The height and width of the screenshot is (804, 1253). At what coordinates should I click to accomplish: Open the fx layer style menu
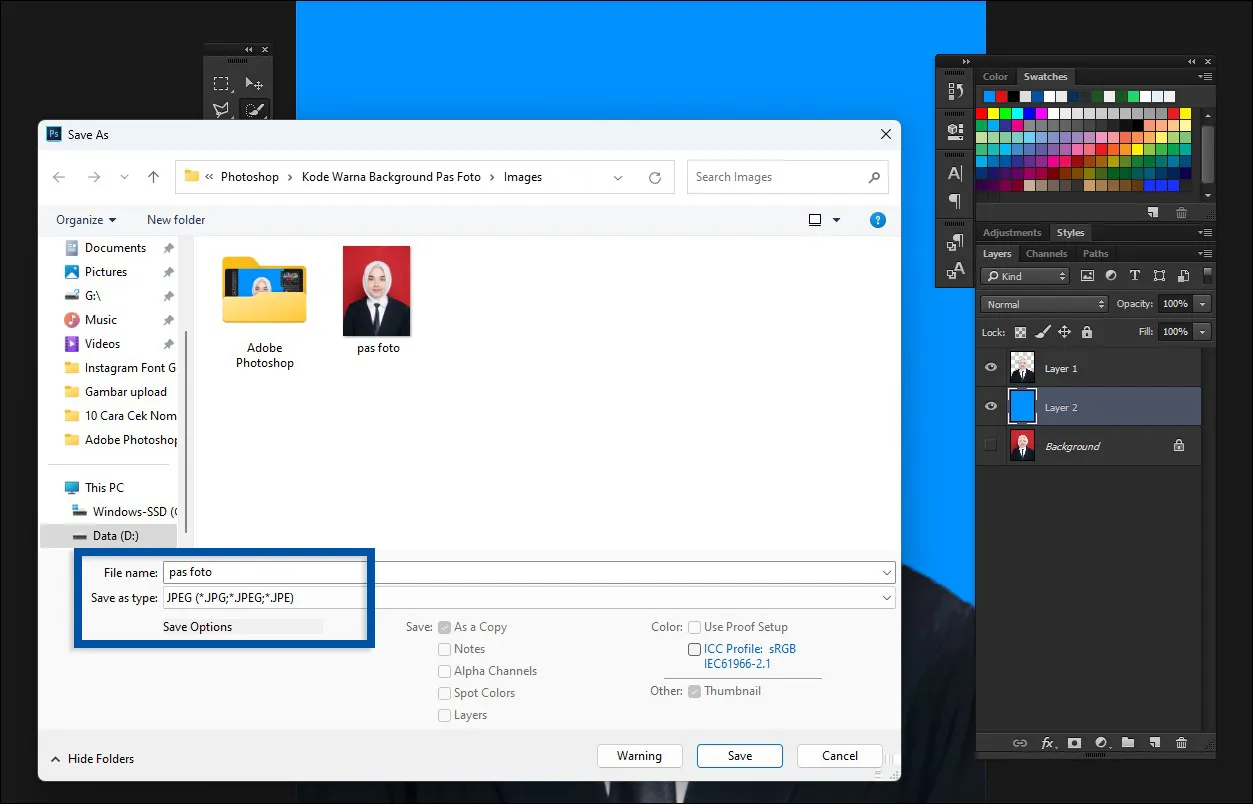(1047, 743)
